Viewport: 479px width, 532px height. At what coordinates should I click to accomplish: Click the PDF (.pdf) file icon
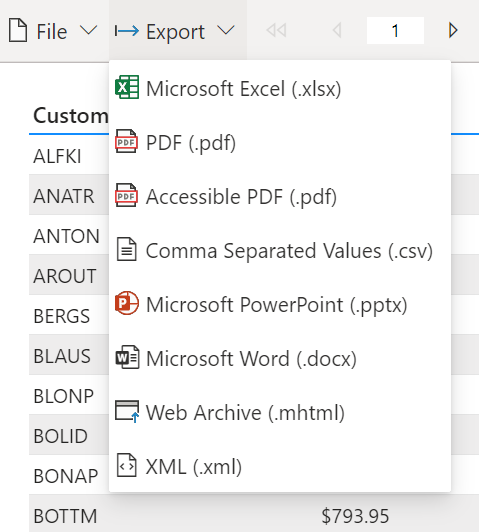coord(126,141)
